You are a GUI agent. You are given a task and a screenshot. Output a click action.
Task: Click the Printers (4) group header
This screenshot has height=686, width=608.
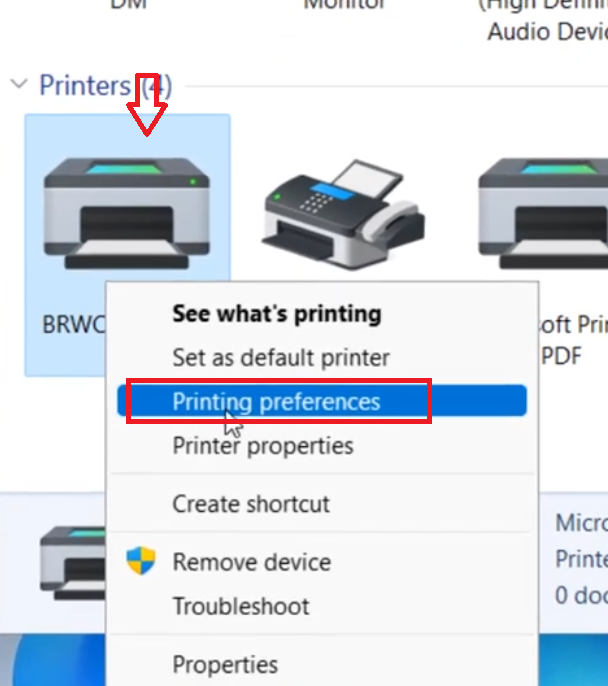(x=104, y=86)
